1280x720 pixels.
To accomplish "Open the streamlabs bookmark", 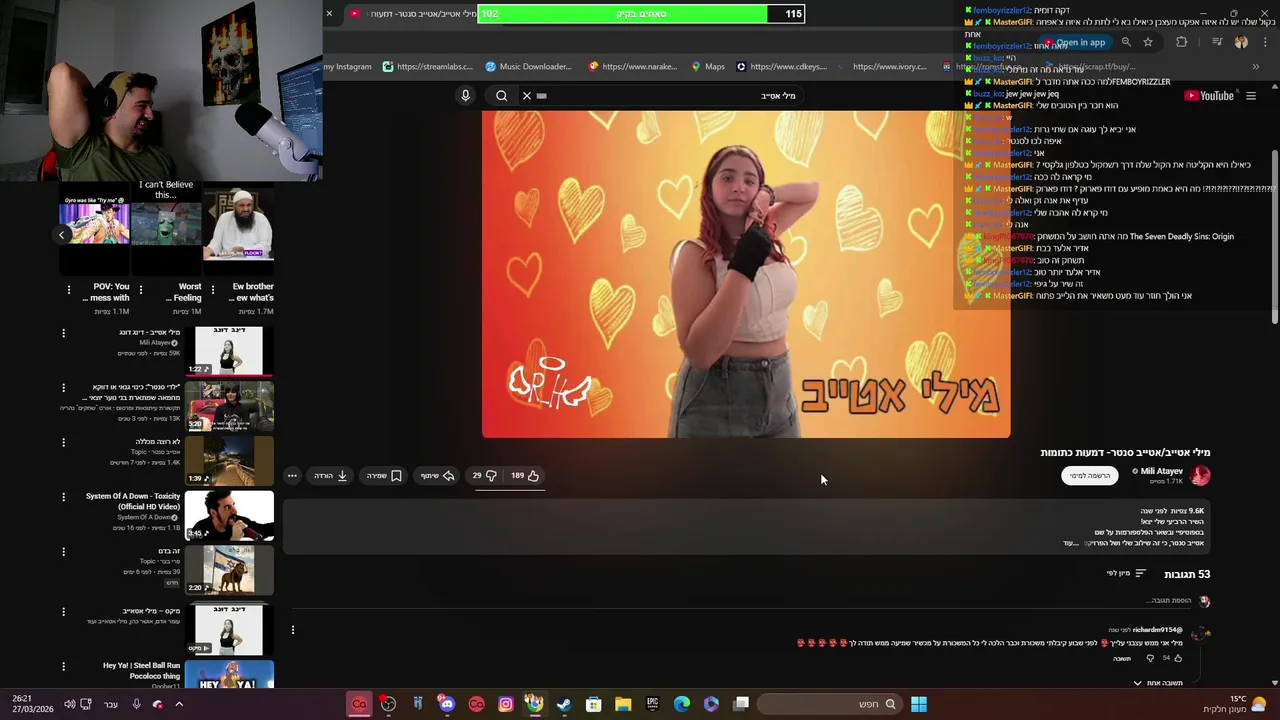I will pyautogui.click(x=428, y=67).
